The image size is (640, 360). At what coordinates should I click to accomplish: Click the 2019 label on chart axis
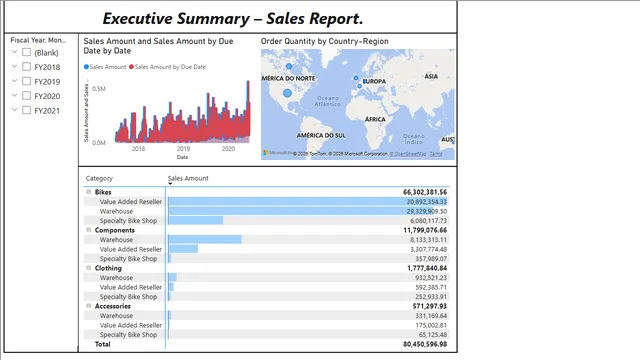click(183, 149)
